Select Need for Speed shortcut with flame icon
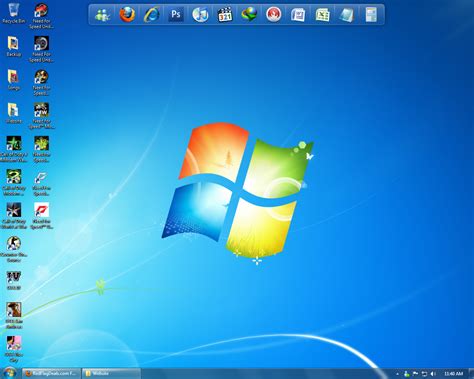474x379 pixels. tap(41, 82)
